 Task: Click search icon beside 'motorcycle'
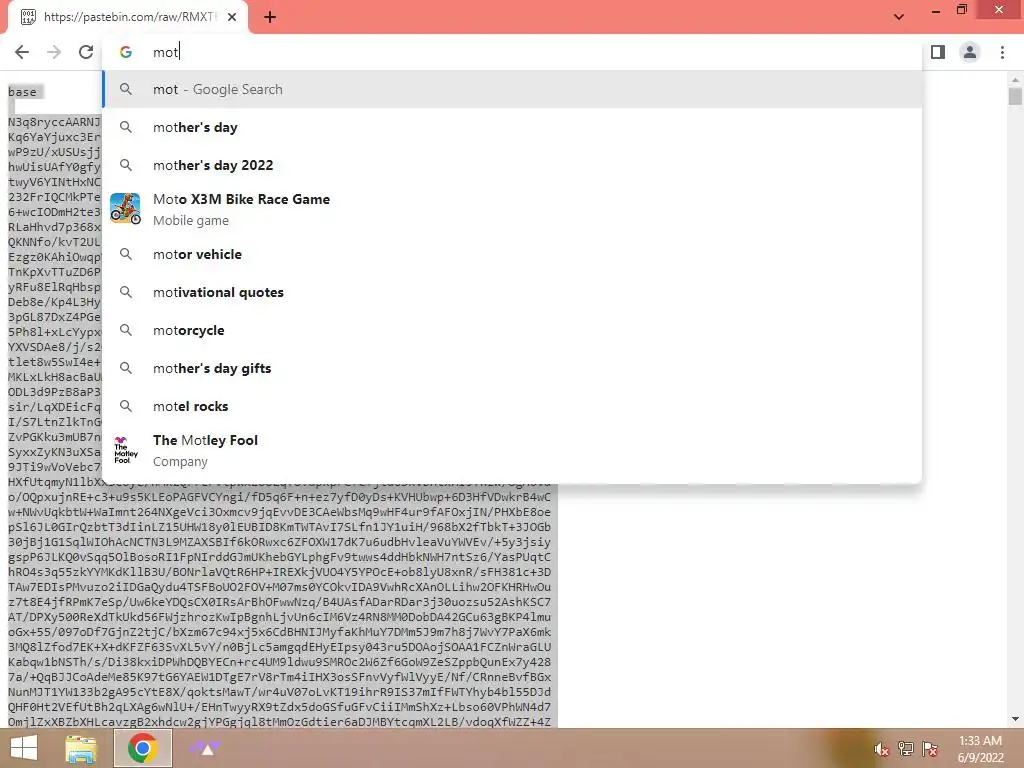126,330
